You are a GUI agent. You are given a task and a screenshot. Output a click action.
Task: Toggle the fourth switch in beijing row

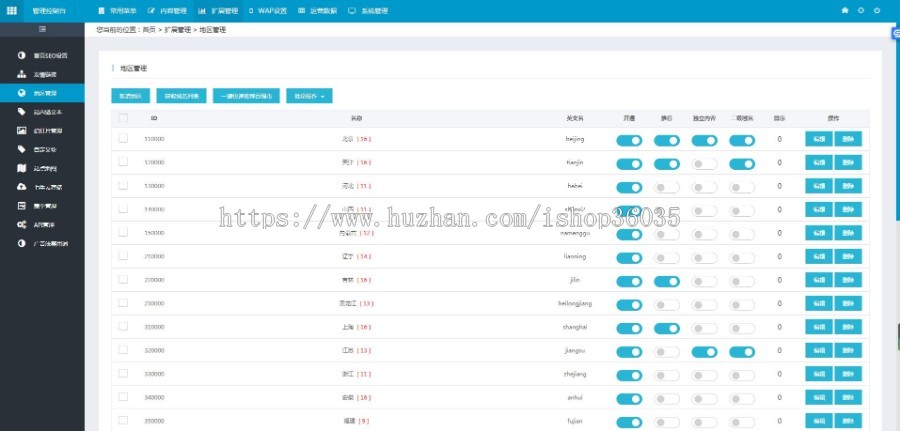(742, 141)
